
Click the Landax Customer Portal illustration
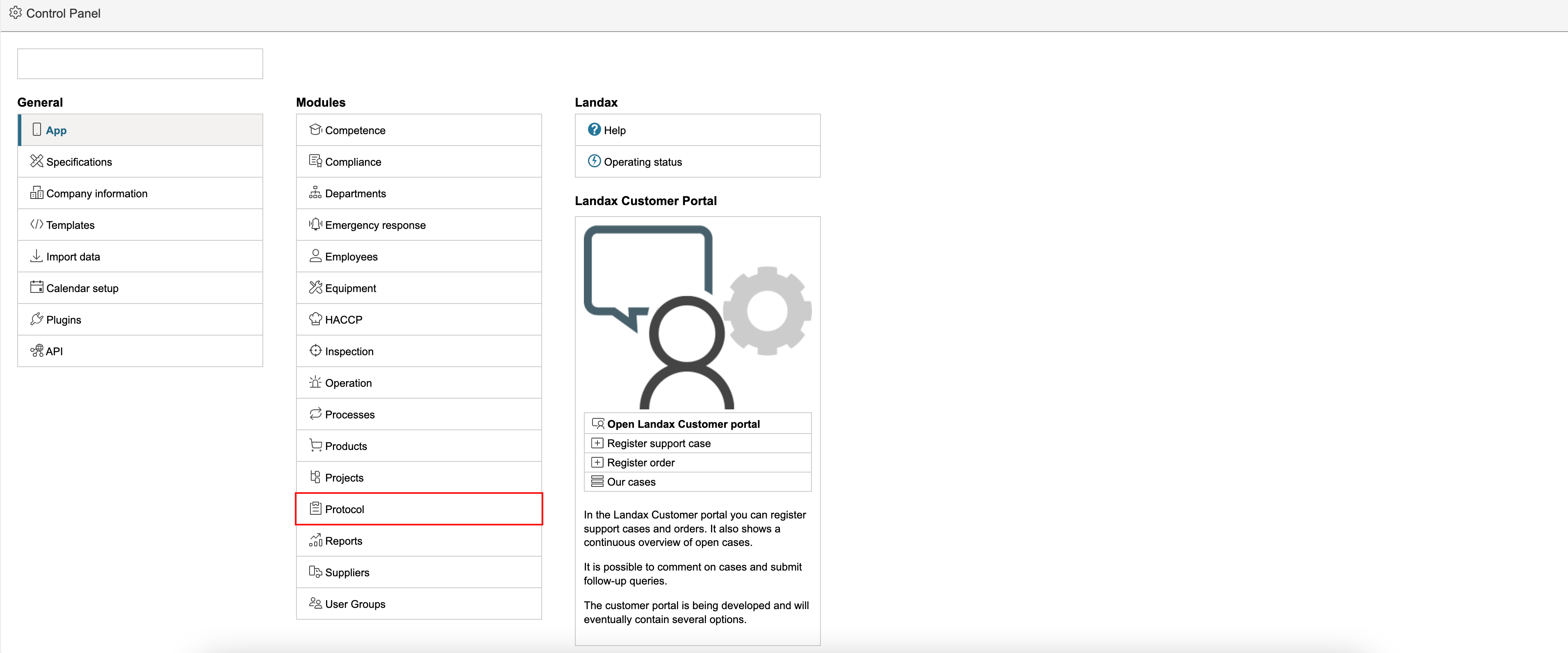(697, 317)
